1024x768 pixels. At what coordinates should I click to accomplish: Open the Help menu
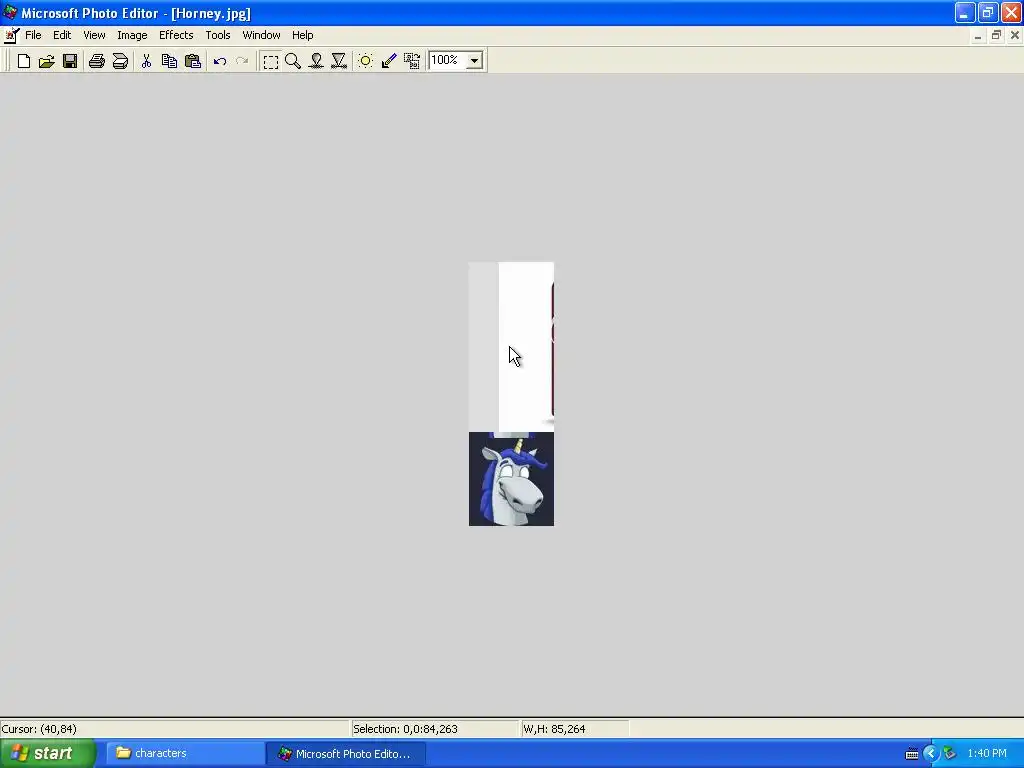pos(302,35)
